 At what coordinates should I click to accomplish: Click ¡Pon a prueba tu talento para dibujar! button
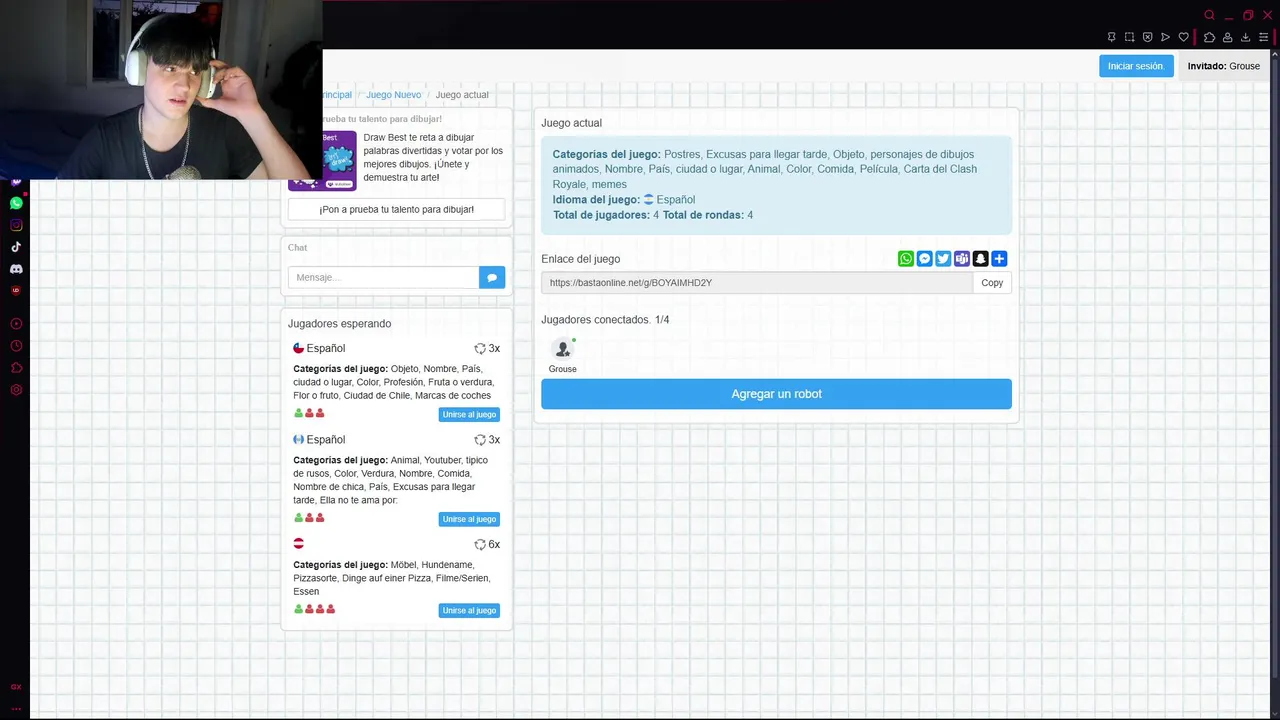tap(396, 209)
